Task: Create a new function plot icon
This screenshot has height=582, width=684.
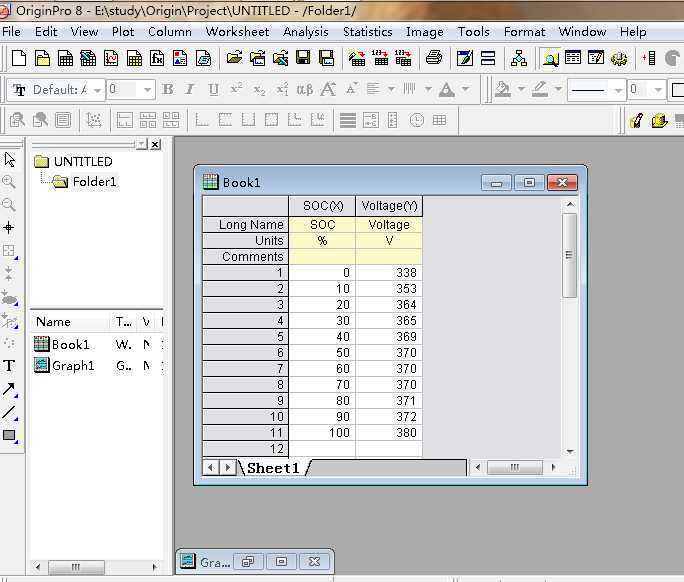Action: (157, 58)
